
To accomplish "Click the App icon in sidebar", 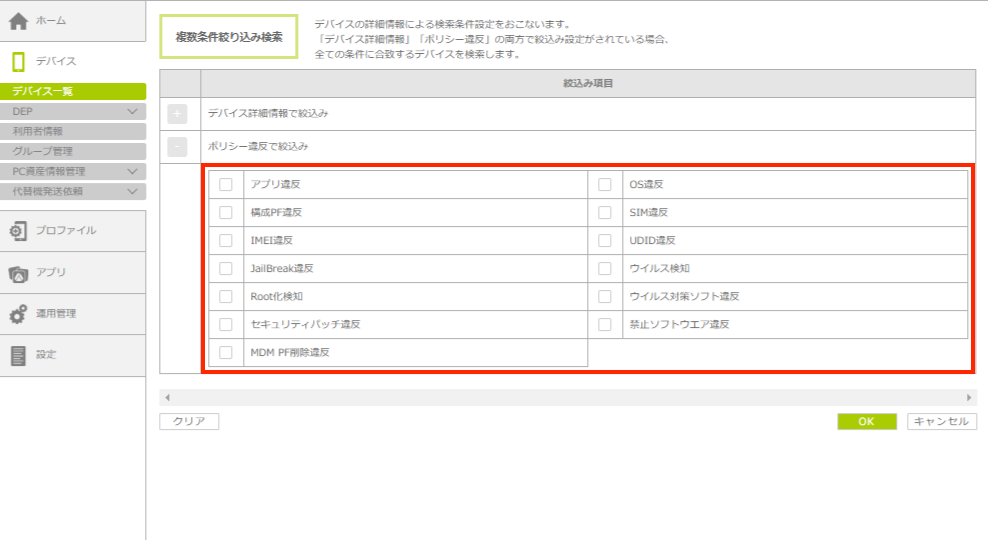I will point(18,272).
